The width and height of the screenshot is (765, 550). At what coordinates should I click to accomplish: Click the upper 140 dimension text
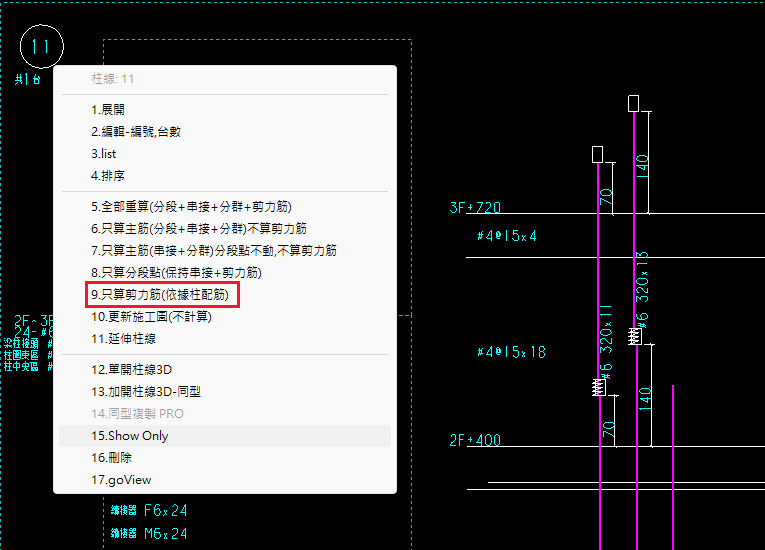[643, 166]
